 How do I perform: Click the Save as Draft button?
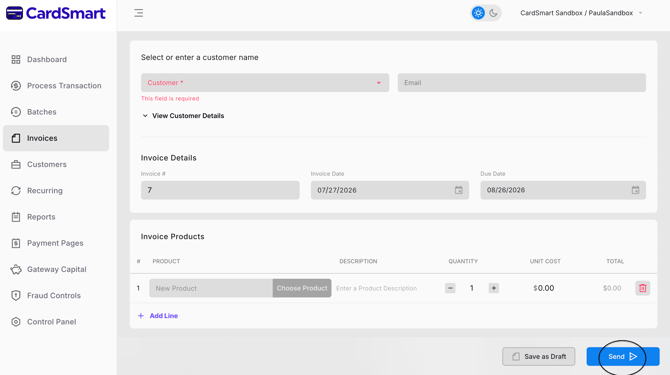[x=539, y=356]
